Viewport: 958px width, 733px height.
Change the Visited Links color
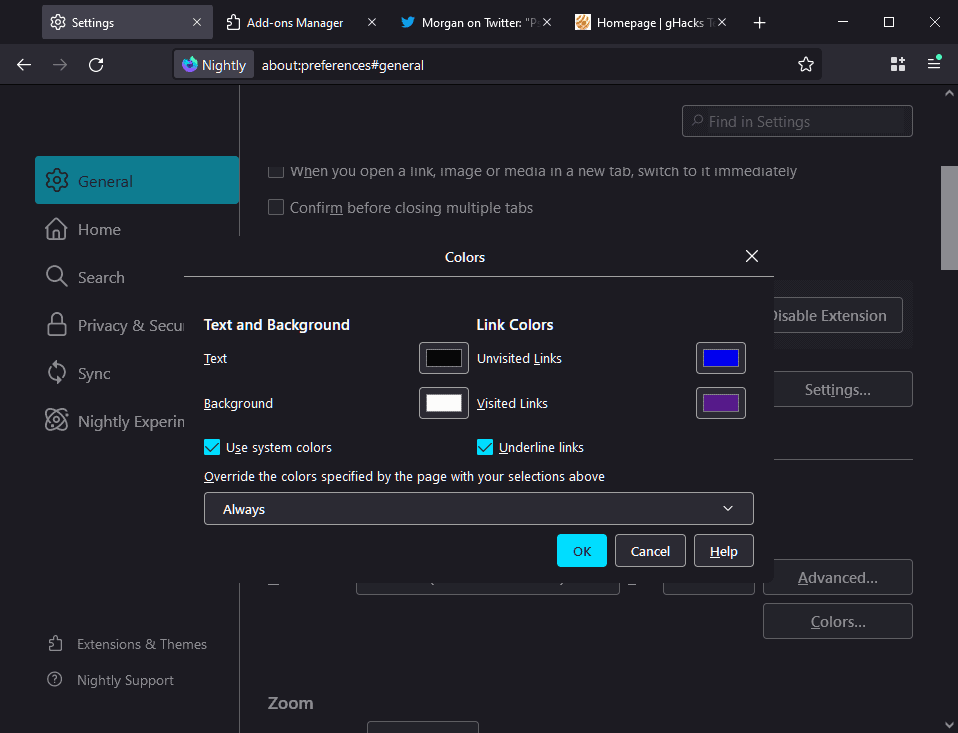click(721, 403)
